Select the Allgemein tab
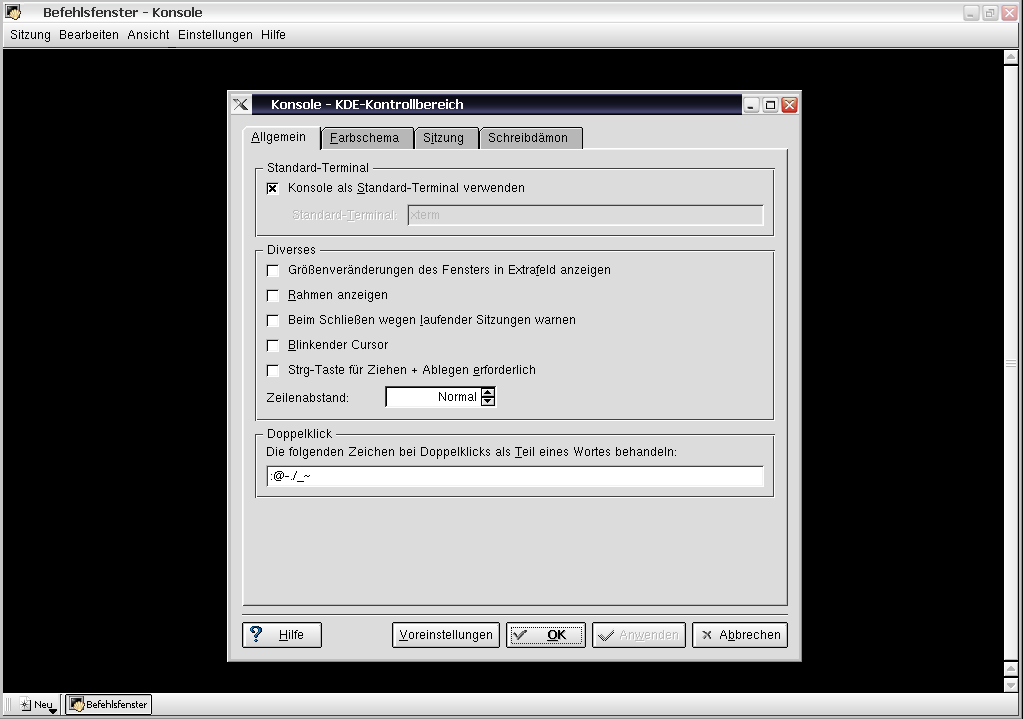Viewport: 1023px width, 719px height. (279, 137)
